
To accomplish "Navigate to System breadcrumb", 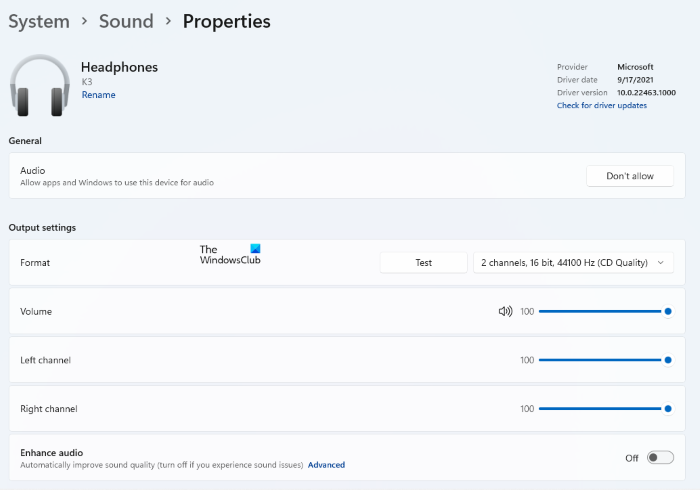I will click(39, 21).
